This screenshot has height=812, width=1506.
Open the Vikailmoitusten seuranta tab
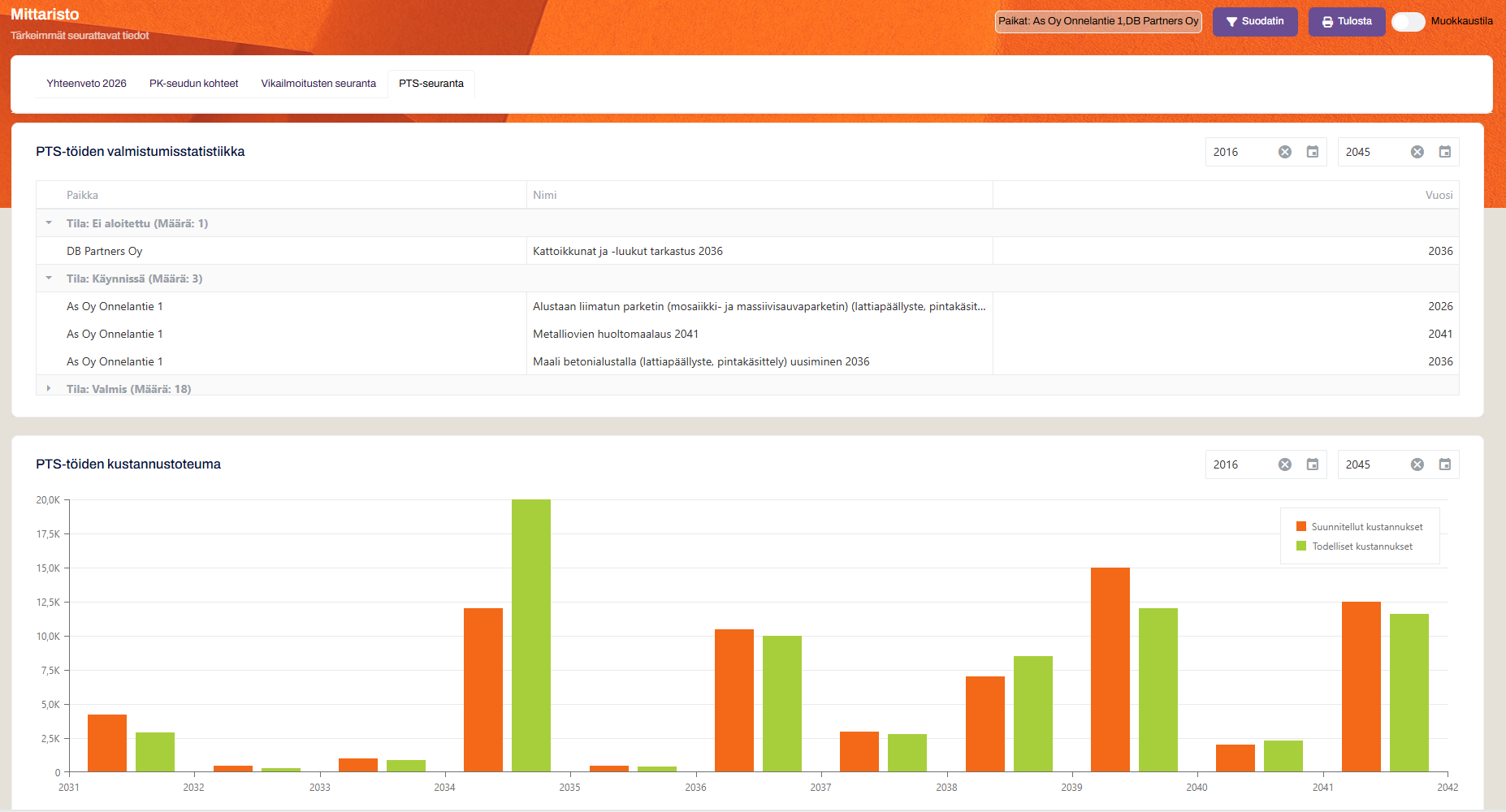[x=318, y=84]
